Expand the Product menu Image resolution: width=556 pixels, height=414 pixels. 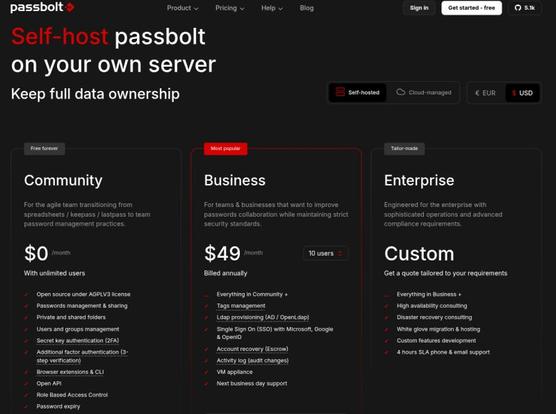point(183,8)
